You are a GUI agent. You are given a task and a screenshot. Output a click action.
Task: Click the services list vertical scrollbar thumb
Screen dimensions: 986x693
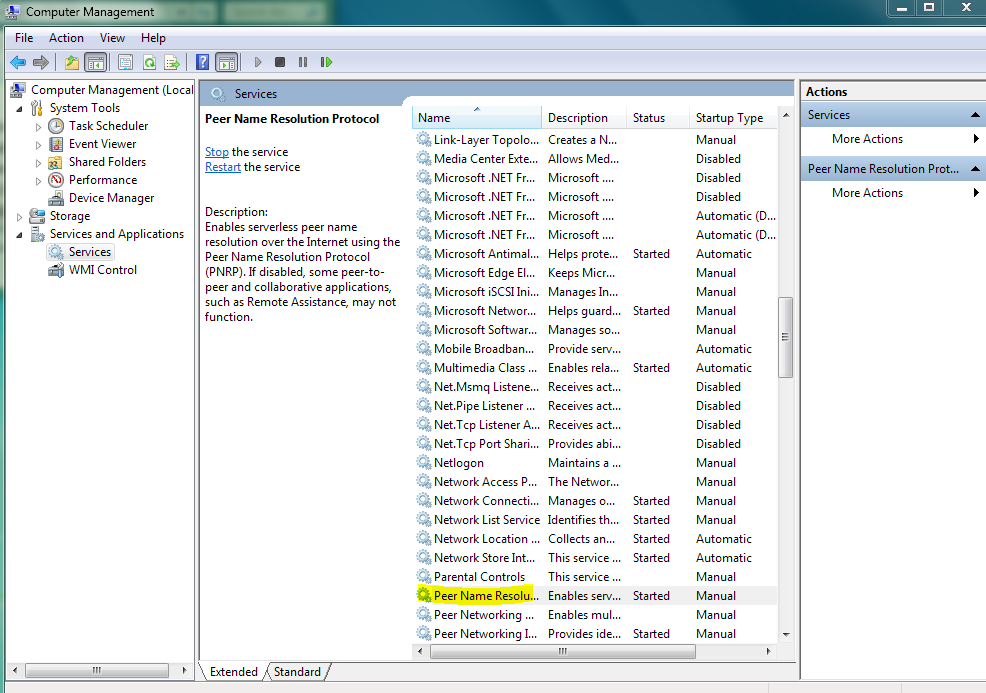[x=785, y=337]
